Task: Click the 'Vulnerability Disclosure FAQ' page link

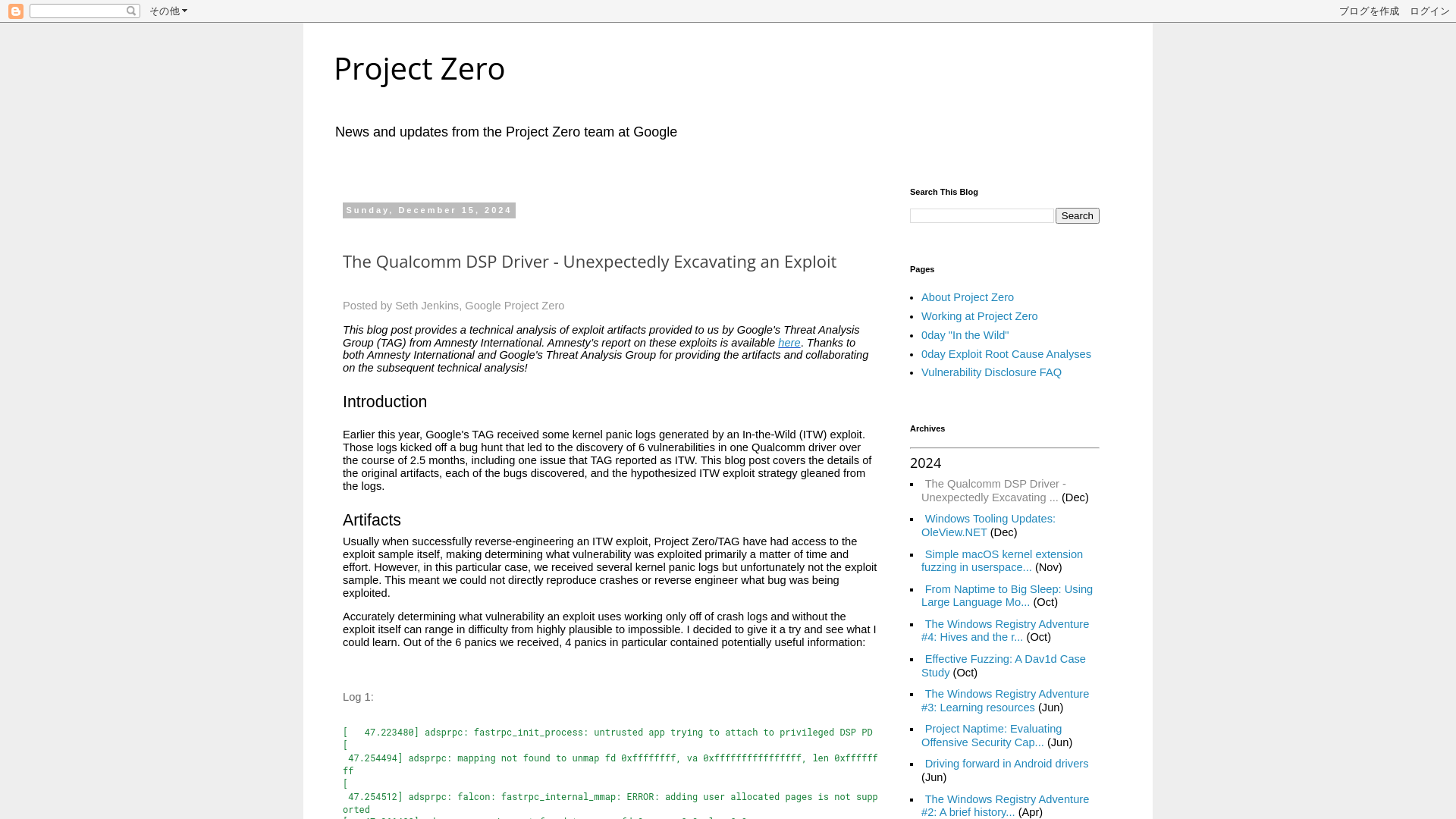Action: (991, 372)
